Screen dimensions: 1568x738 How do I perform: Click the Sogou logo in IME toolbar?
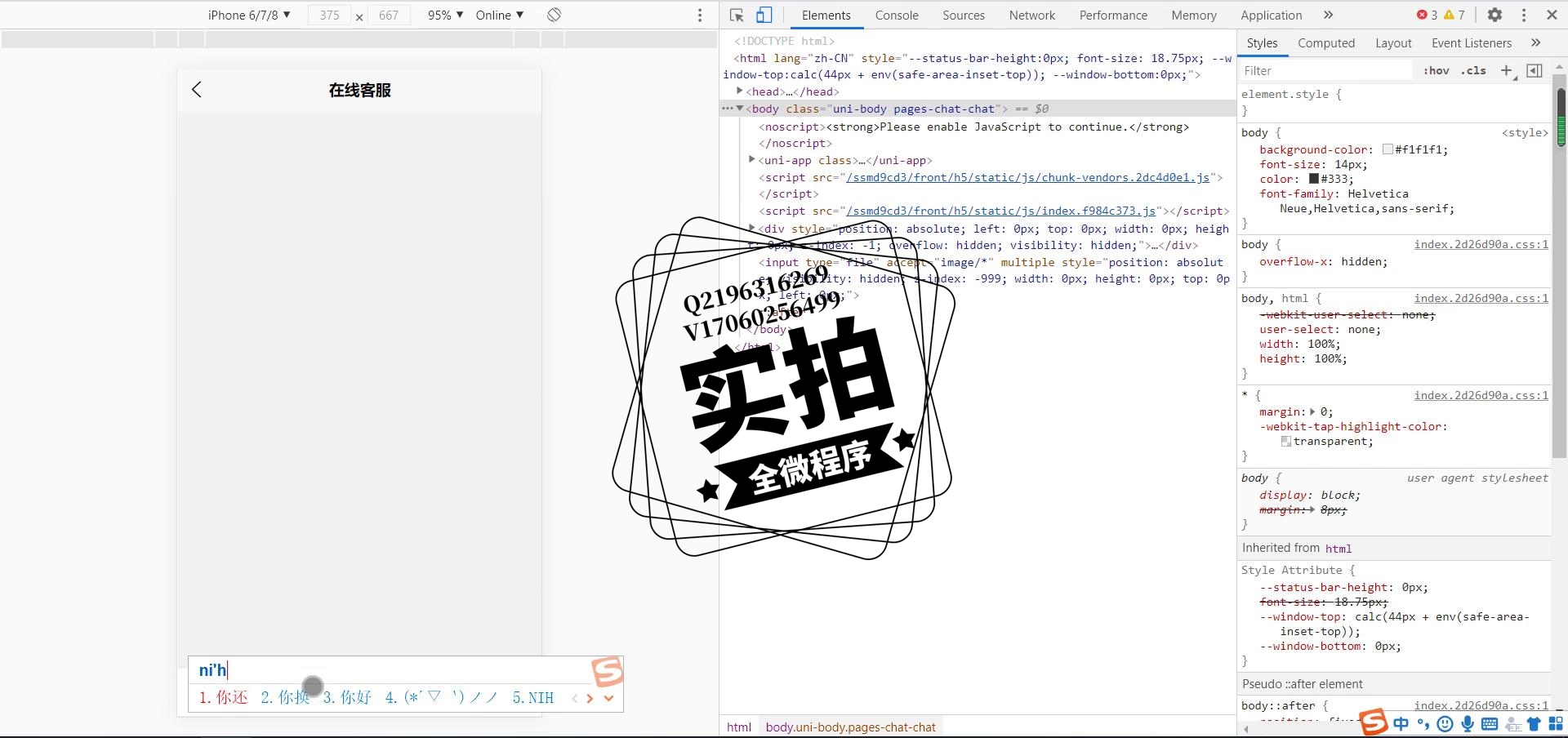point(1374,722)
